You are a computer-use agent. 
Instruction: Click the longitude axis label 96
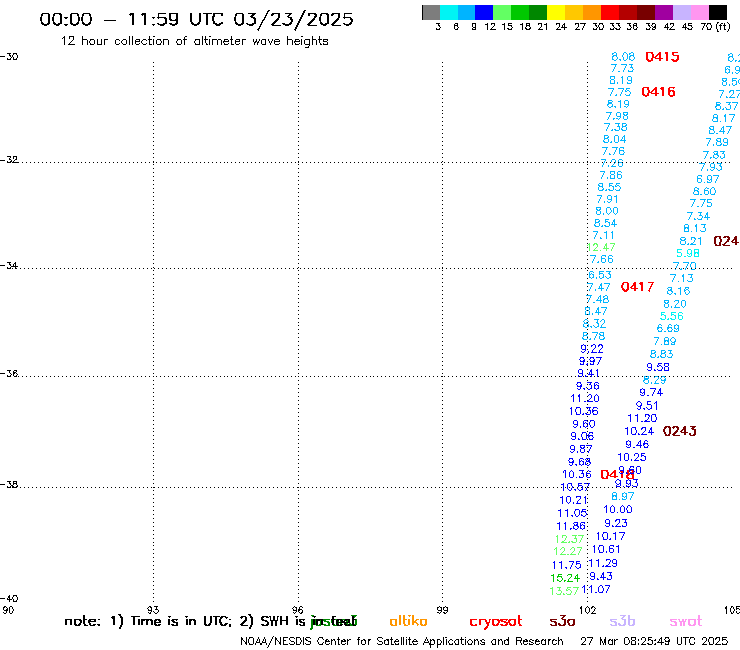(x=297, y=610)
